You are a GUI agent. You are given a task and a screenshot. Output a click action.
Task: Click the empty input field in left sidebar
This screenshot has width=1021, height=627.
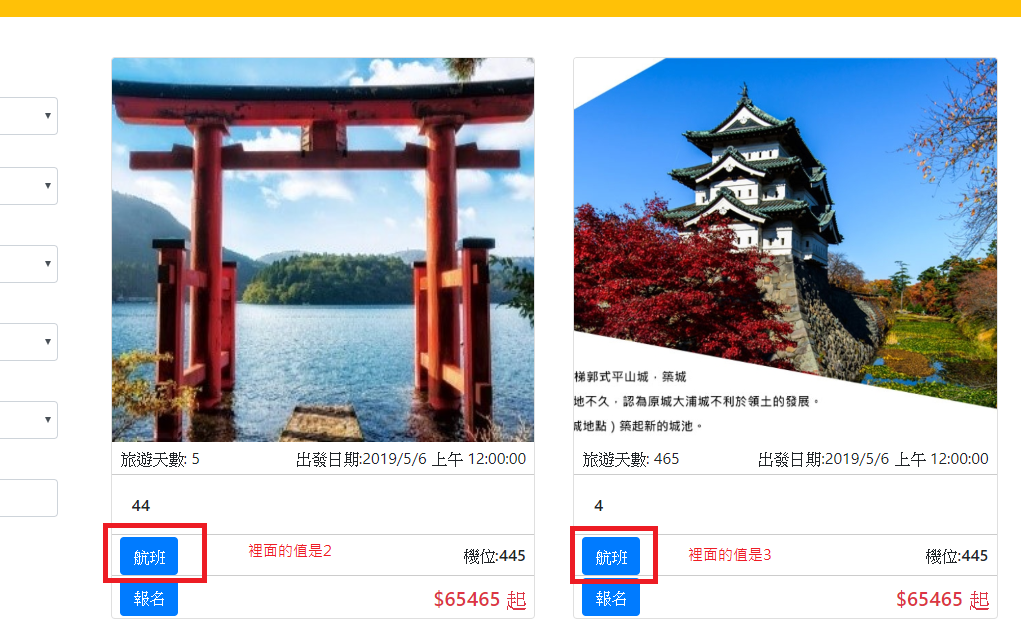pos(29,498)
